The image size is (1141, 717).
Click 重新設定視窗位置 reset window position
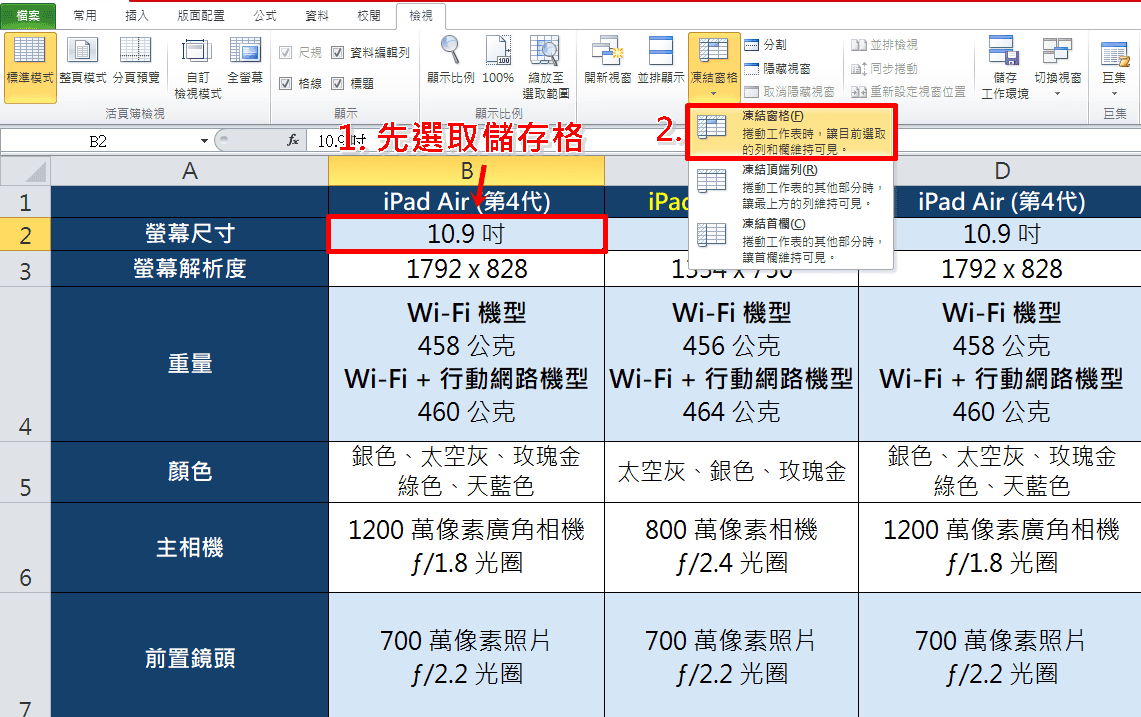908,92
